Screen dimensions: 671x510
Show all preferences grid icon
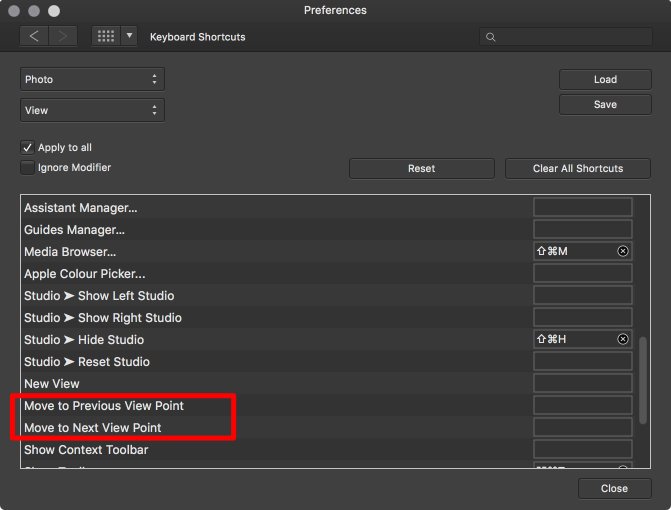tap(105, 37)
